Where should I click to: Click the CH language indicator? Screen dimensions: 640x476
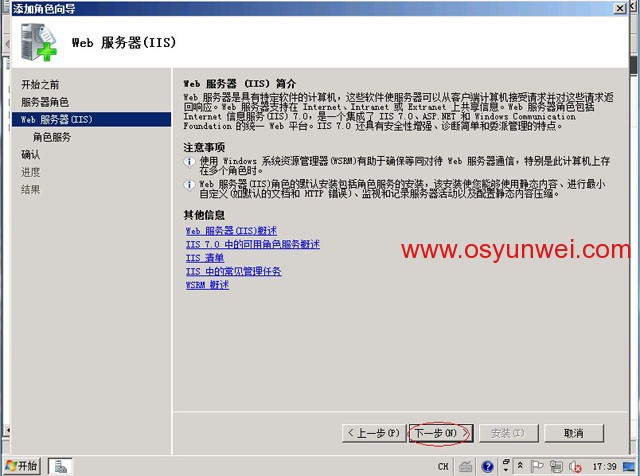click(443, 466)
